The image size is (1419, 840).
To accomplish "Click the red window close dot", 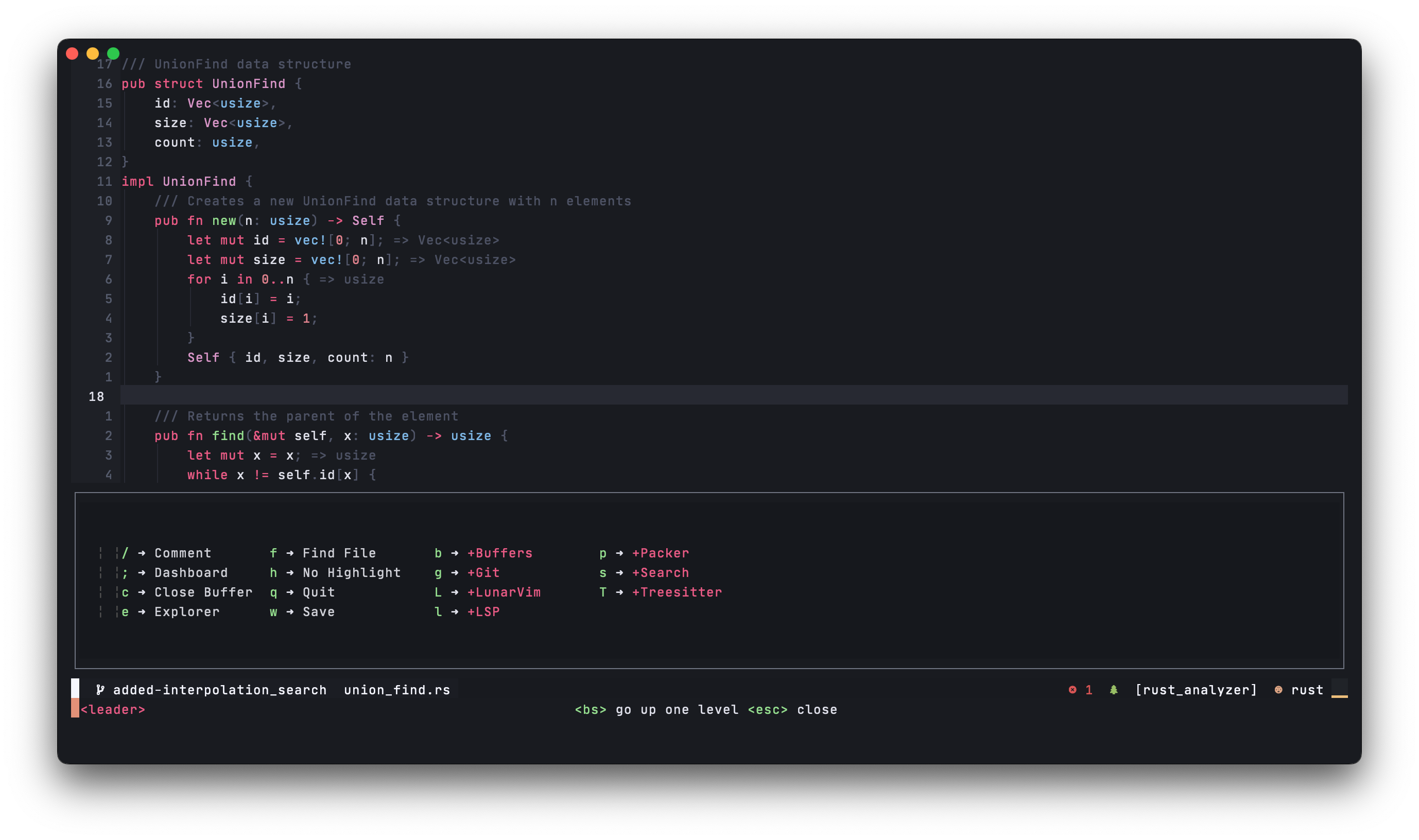I will [72, 53].
